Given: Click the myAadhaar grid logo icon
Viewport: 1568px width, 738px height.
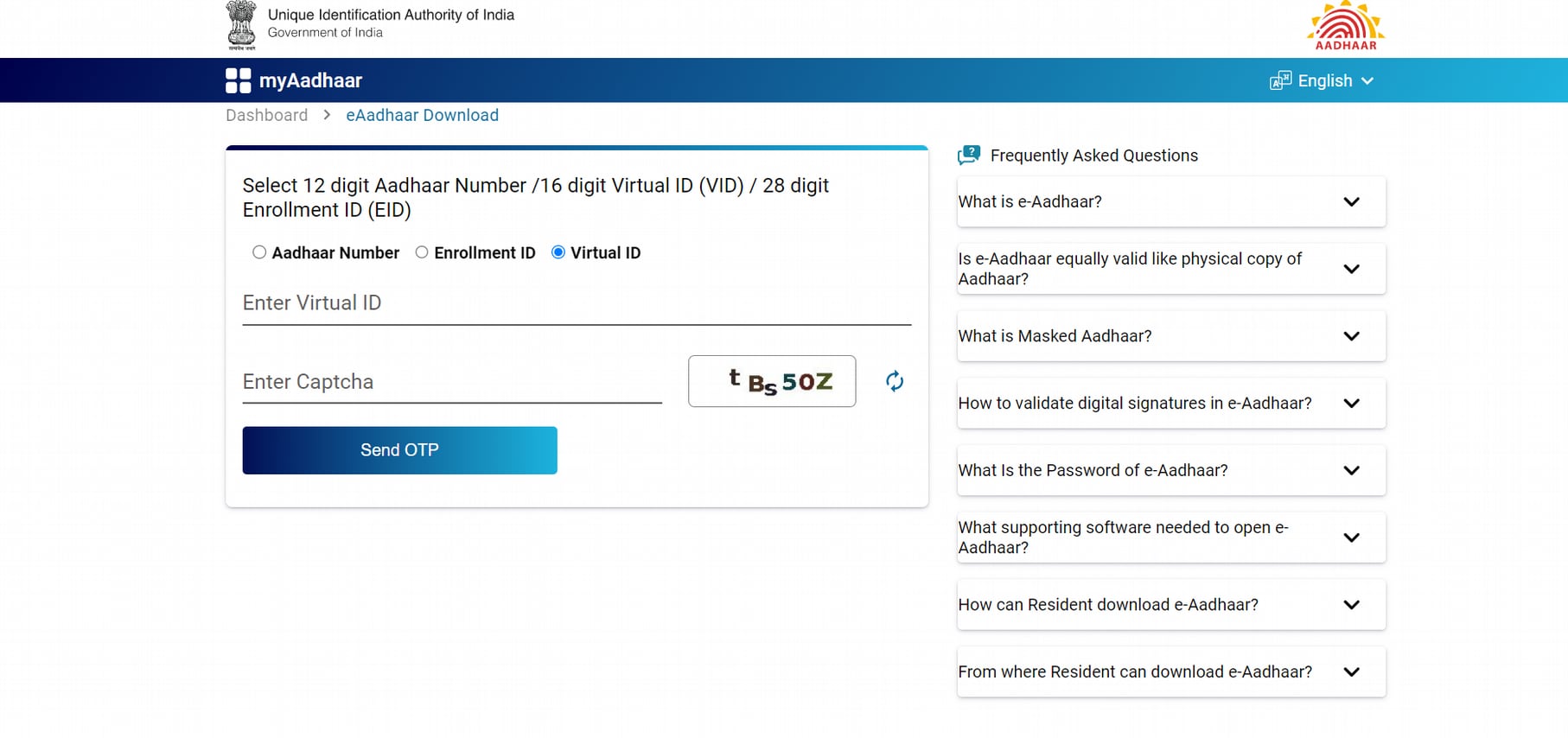Looking at the screenshot, I should click(239, 80).
